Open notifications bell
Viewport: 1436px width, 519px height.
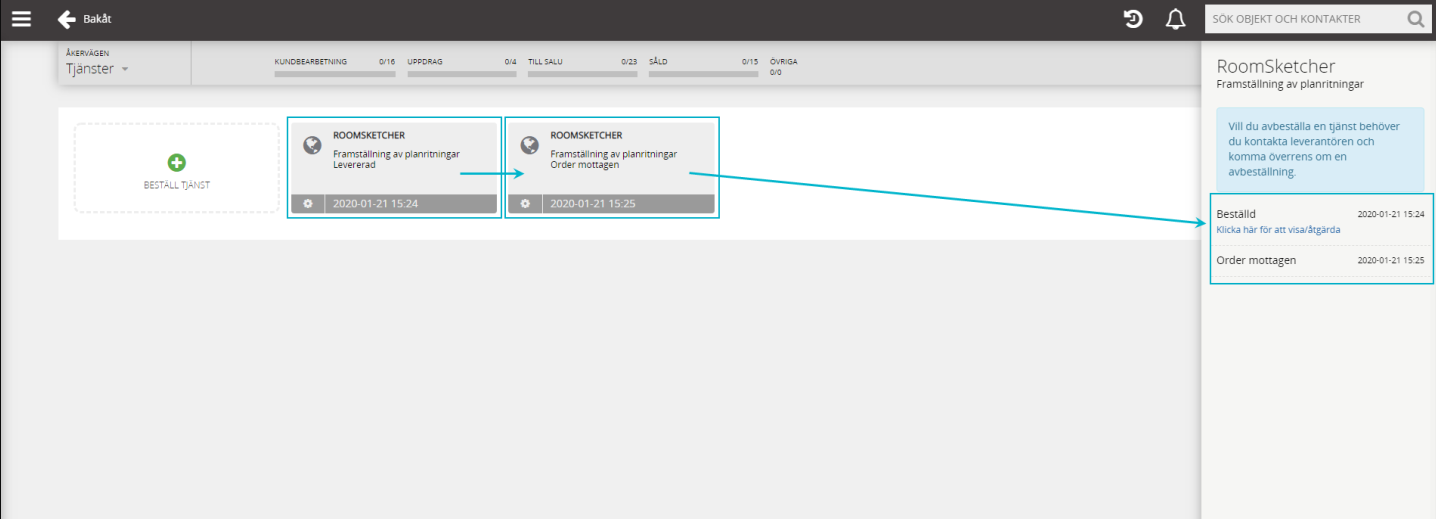tap(1176, 19)
